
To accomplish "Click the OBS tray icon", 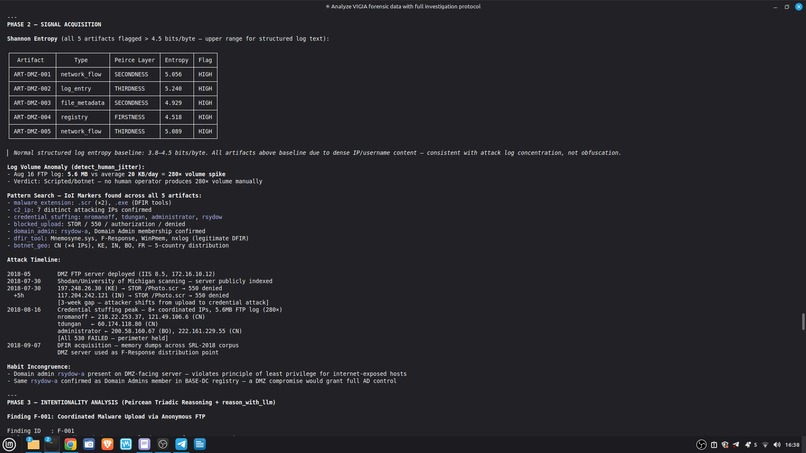I will [701, 445].
